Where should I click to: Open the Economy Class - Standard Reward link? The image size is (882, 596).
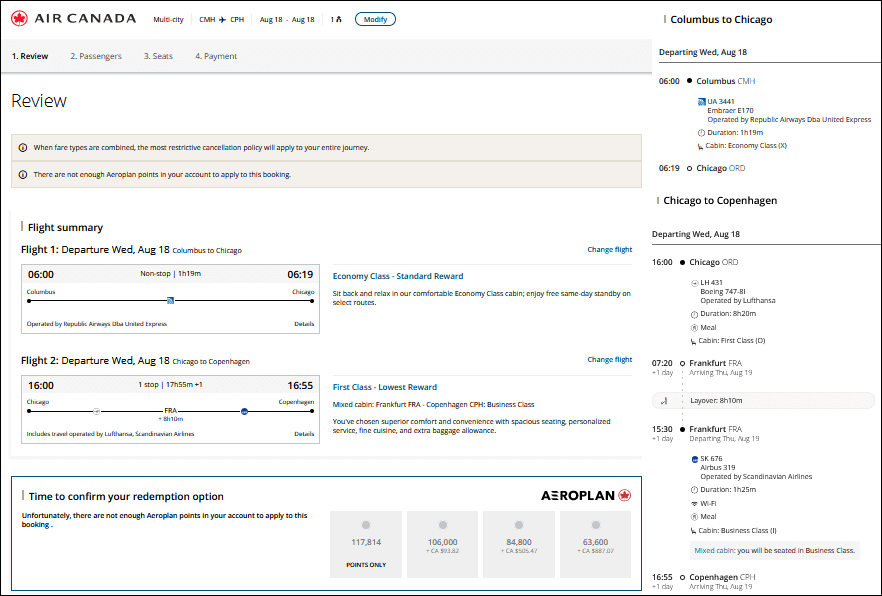[398, 276]
